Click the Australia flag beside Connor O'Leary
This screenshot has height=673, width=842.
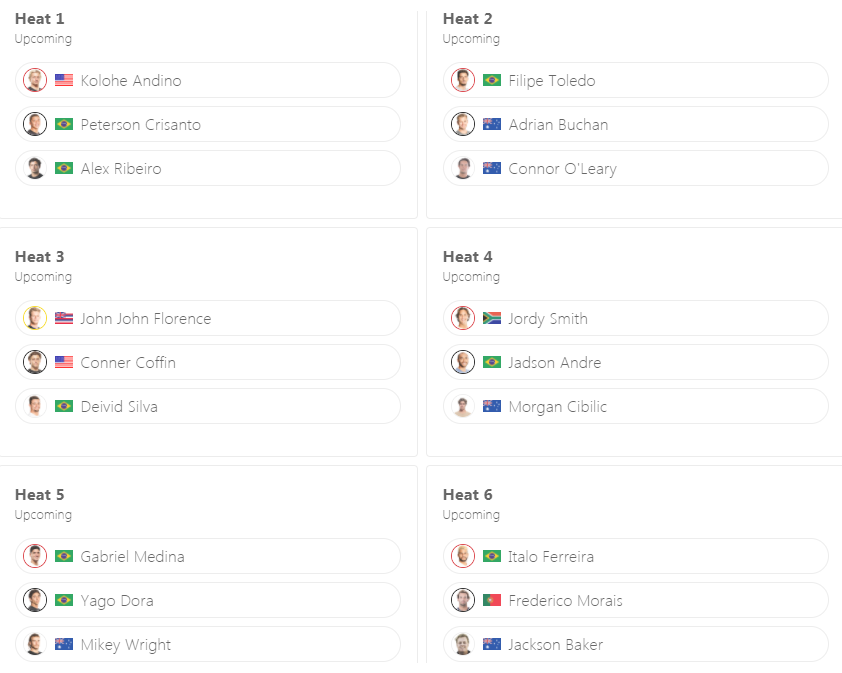492,168
